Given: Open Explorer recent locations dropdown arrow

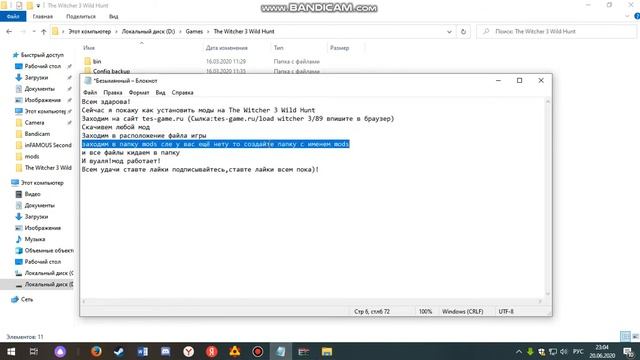Looking at the screenshot, I should pos(34,31).
